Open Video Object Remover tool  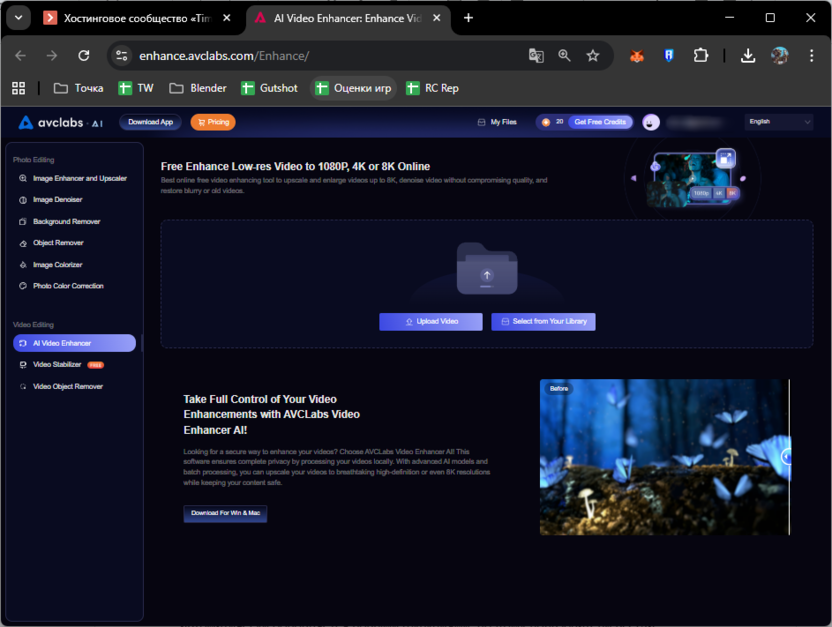click(67, 386)
